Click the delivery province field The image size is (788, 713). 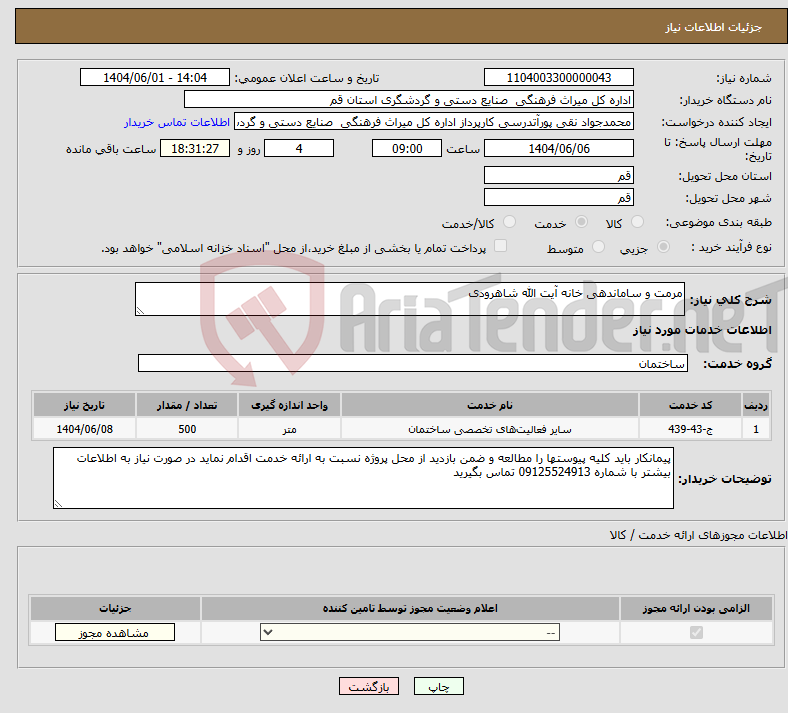click(x=558, y=175)
